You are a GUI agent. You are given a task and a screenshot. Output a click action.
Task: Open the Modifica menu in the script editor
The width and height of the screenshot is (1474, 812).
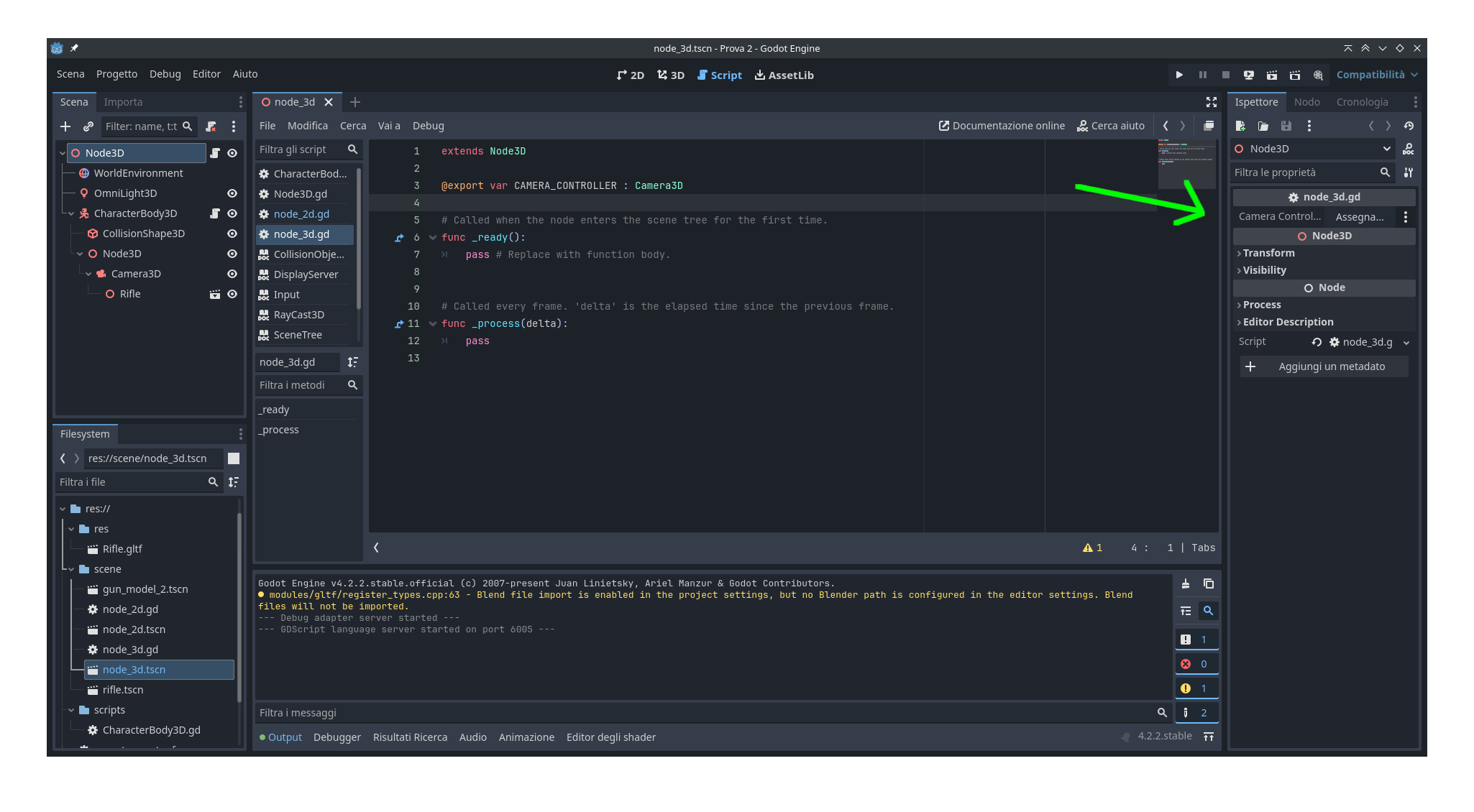point(308,126)
